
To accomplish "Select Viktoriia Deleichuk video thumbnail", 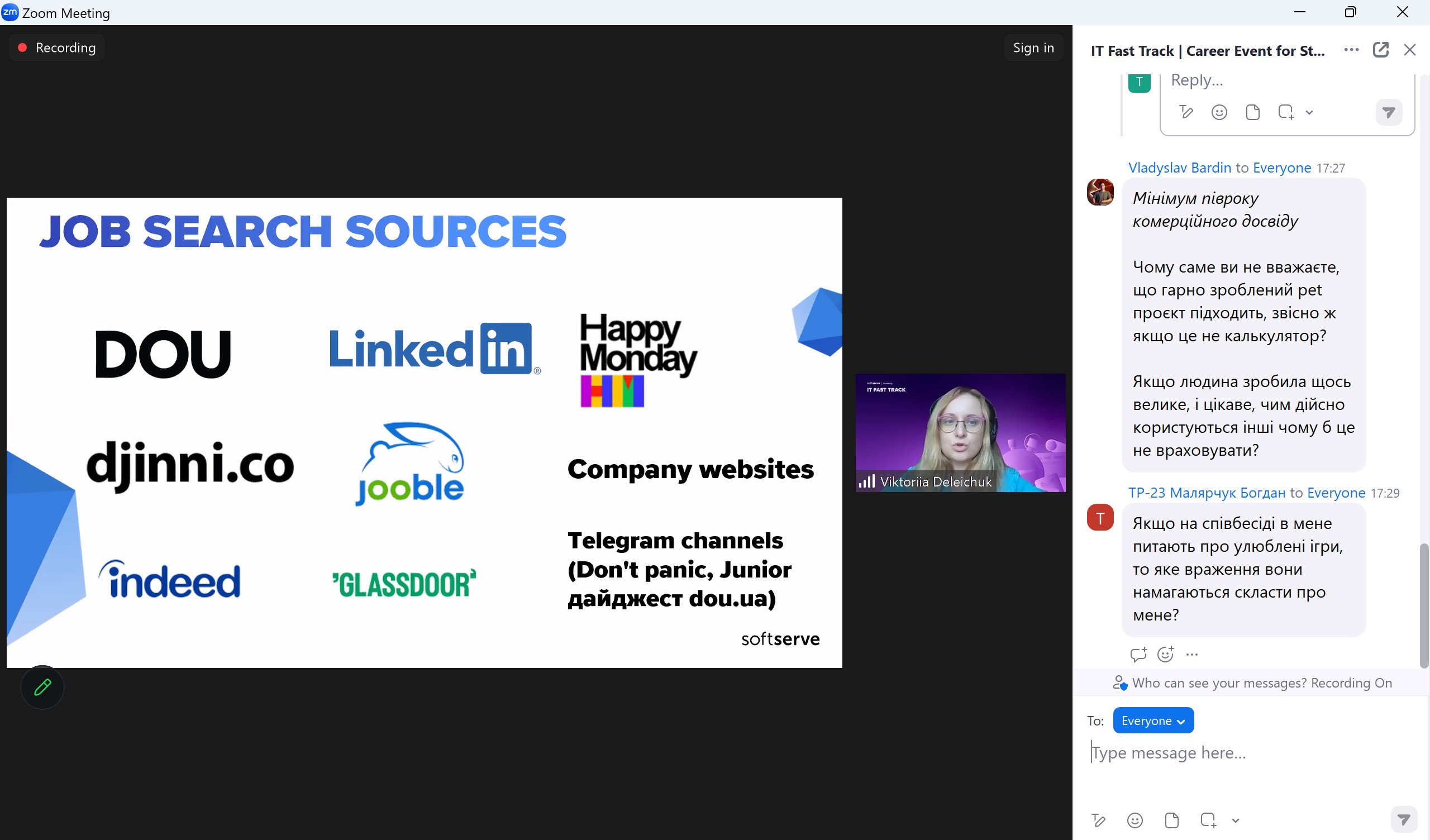I will pos(960,432).
